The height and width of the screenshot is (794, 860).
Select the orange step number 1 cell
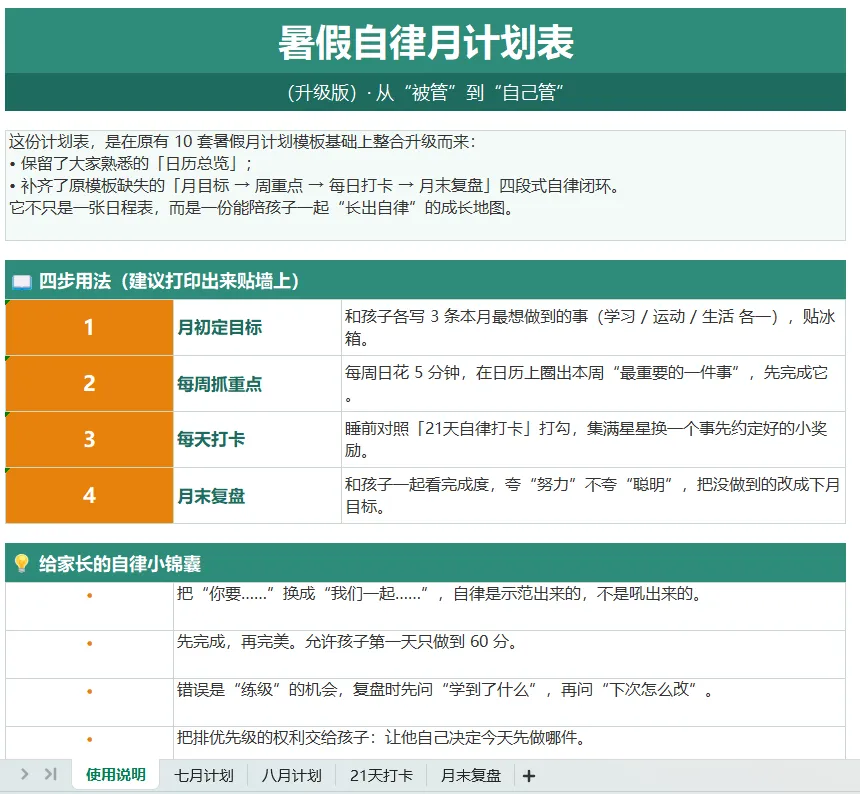pyautogui.click(x=89, y=327)
